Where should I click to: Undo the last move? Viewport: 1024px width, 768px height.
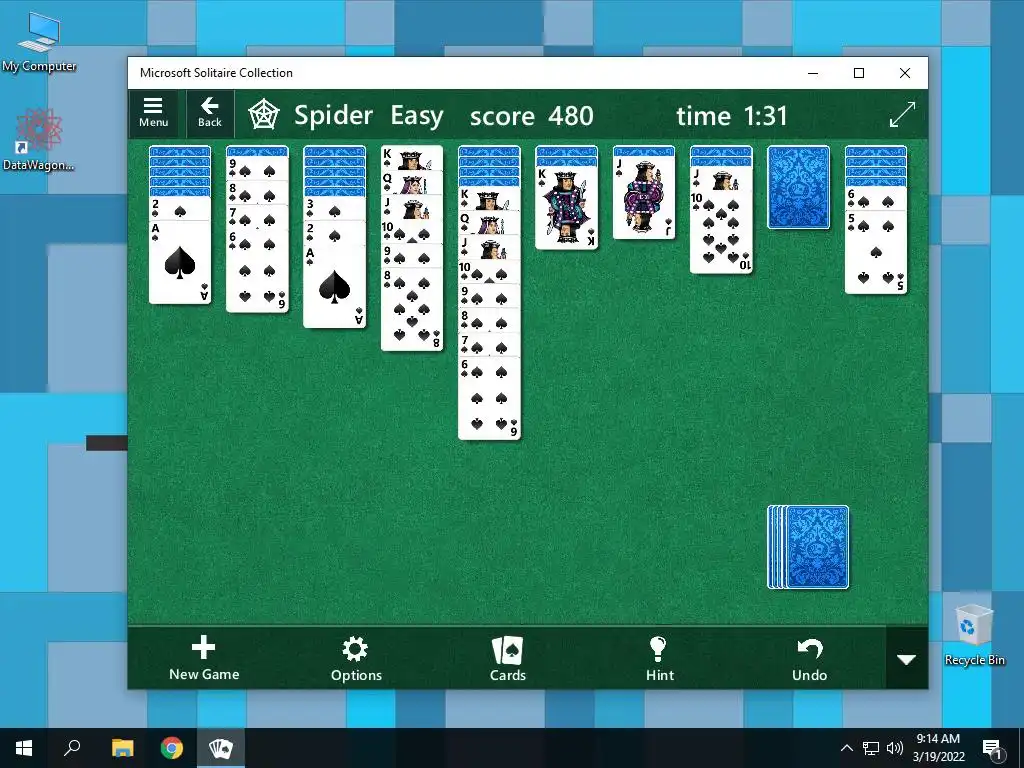(x=810, y=658)
